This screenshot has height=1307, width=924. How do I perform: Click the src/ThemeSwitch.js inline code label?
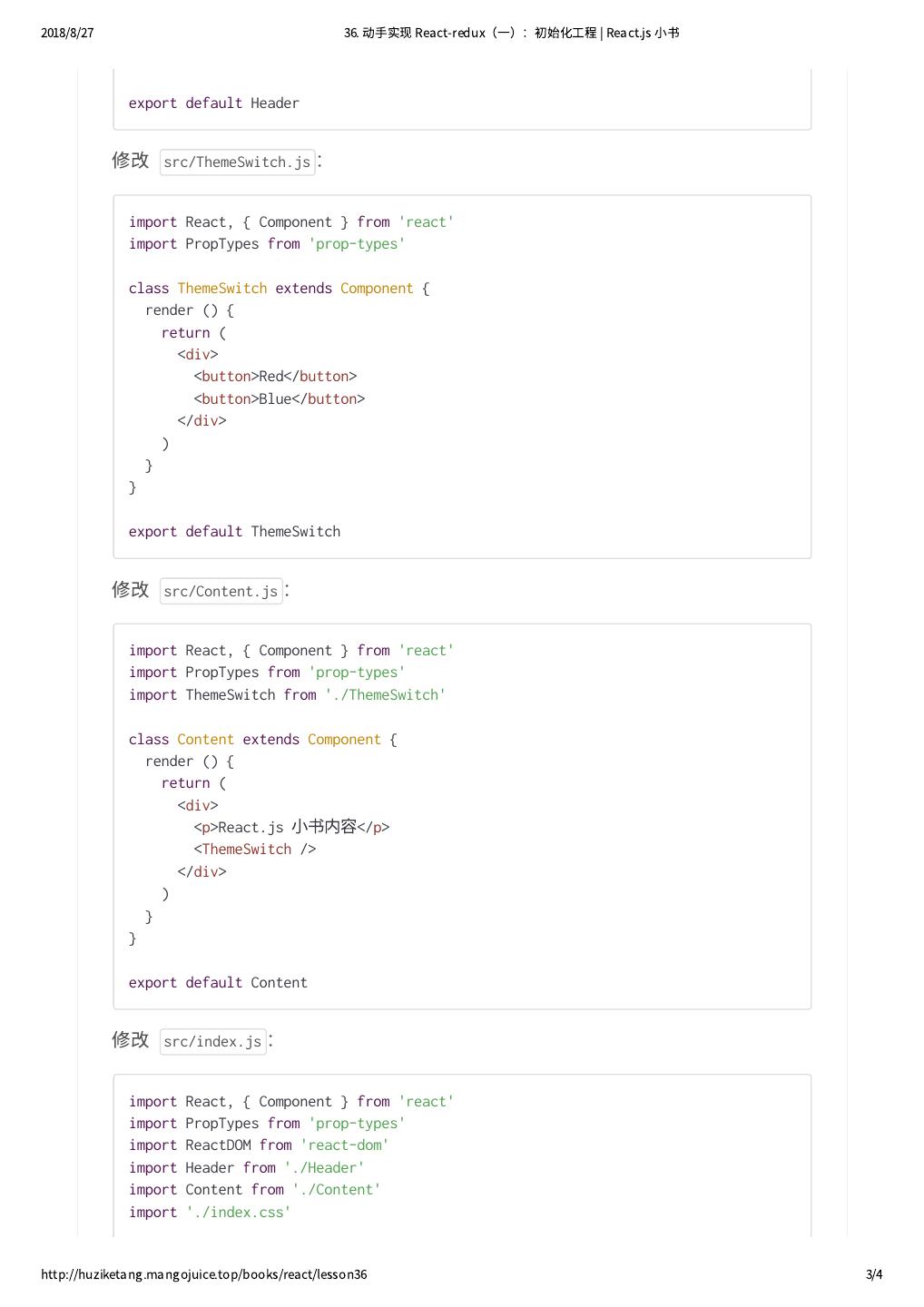coord(237,162)
